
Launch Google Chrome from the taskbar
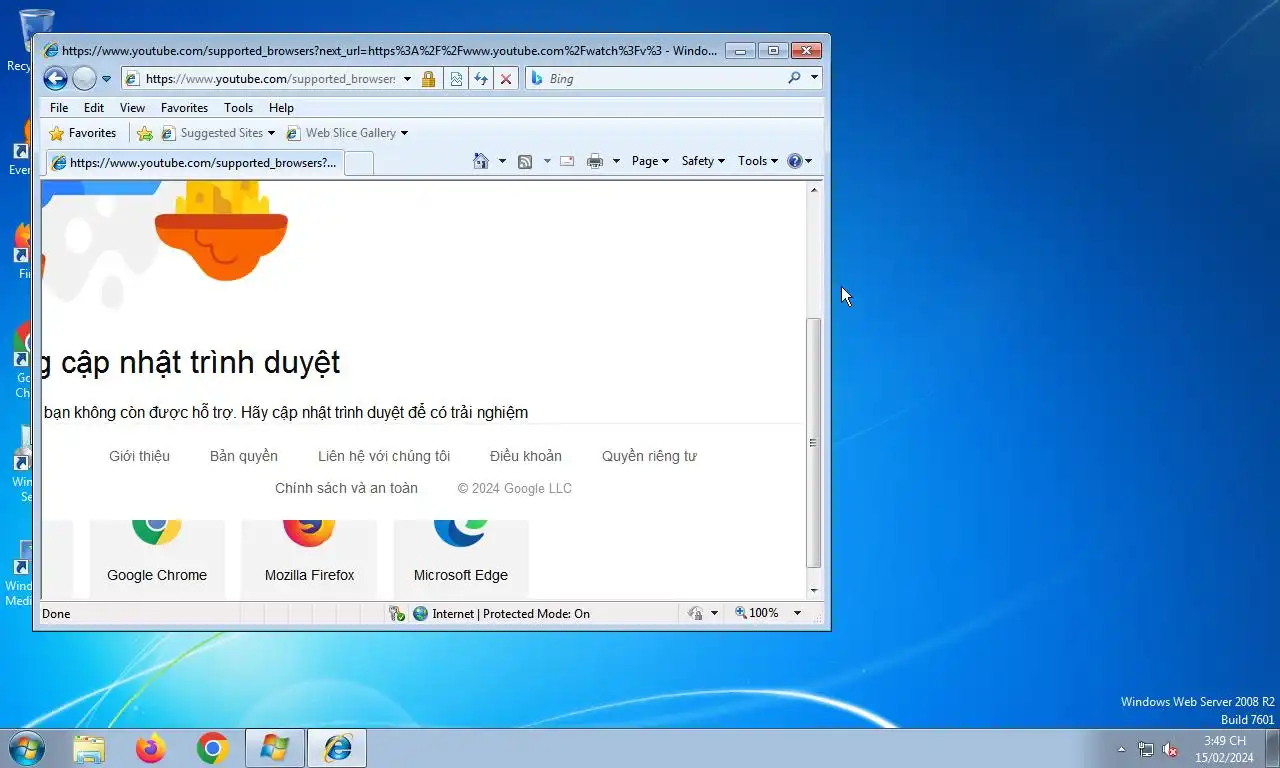pyautogui.click(x=212, y=748)
